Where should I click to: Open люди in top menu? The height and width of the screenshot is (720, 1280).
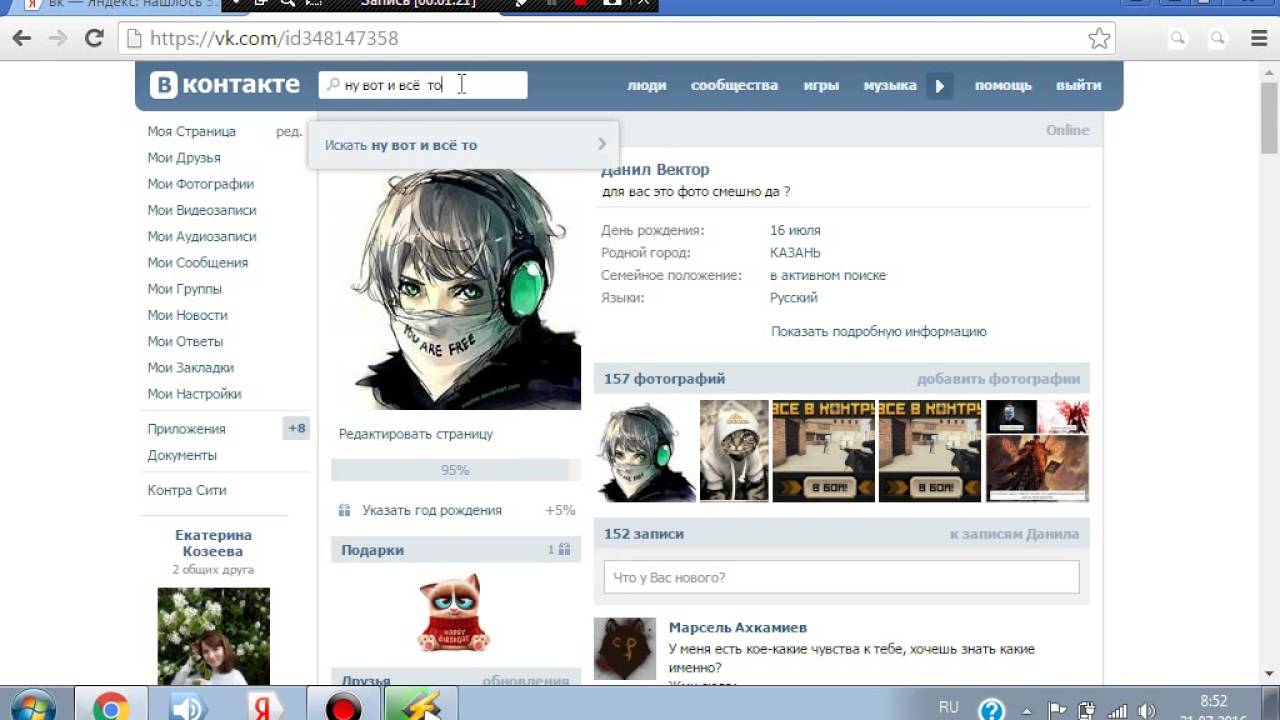pos(646,85)
